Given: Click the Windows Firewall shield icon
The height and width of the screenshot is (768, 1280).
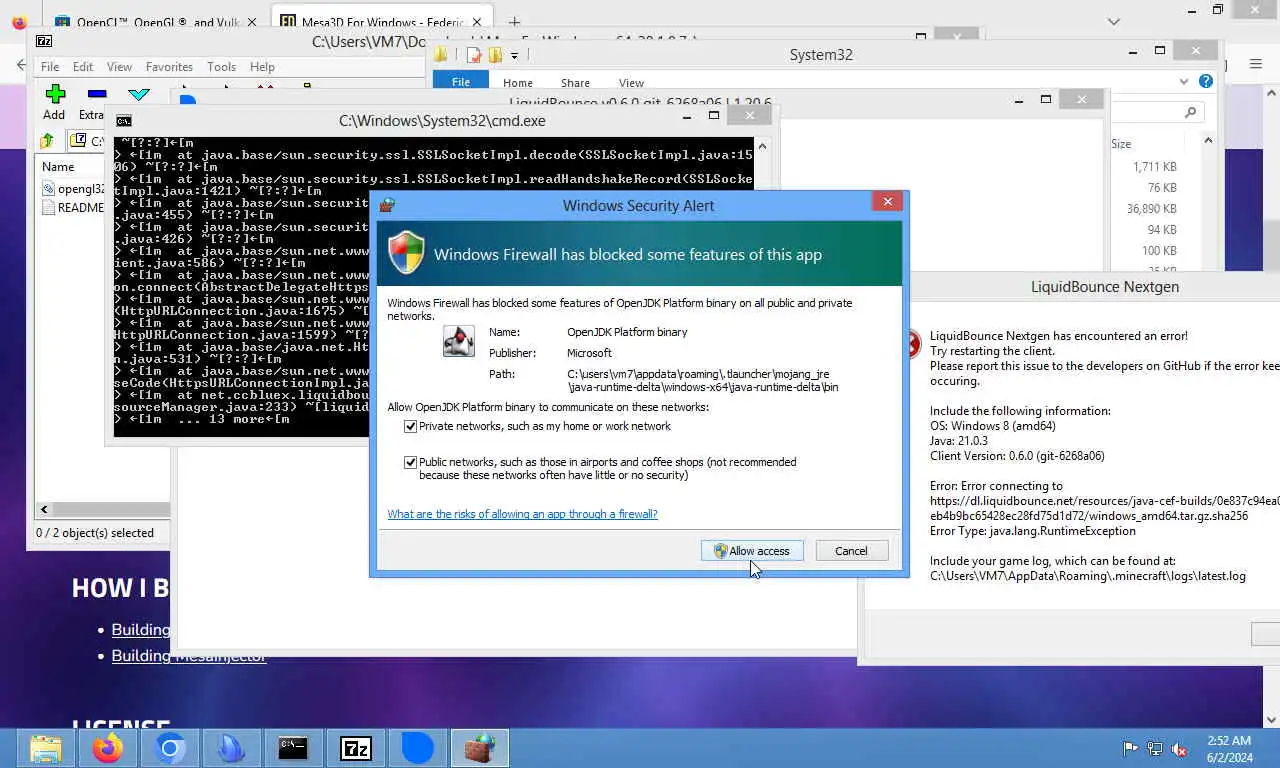Looking at the screenshot, I should click(406, 253).
